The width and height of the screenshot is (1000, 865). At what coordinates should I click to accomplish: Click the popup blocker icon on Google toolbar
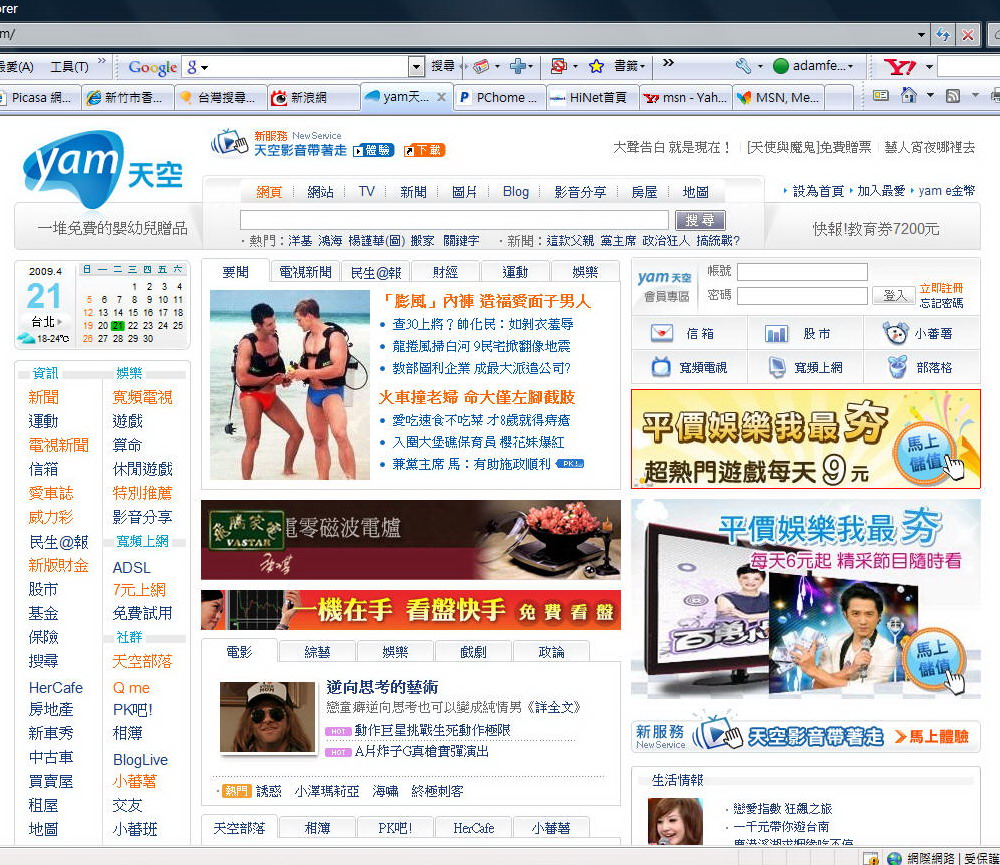pyautogui.click(x=559, y=66)
